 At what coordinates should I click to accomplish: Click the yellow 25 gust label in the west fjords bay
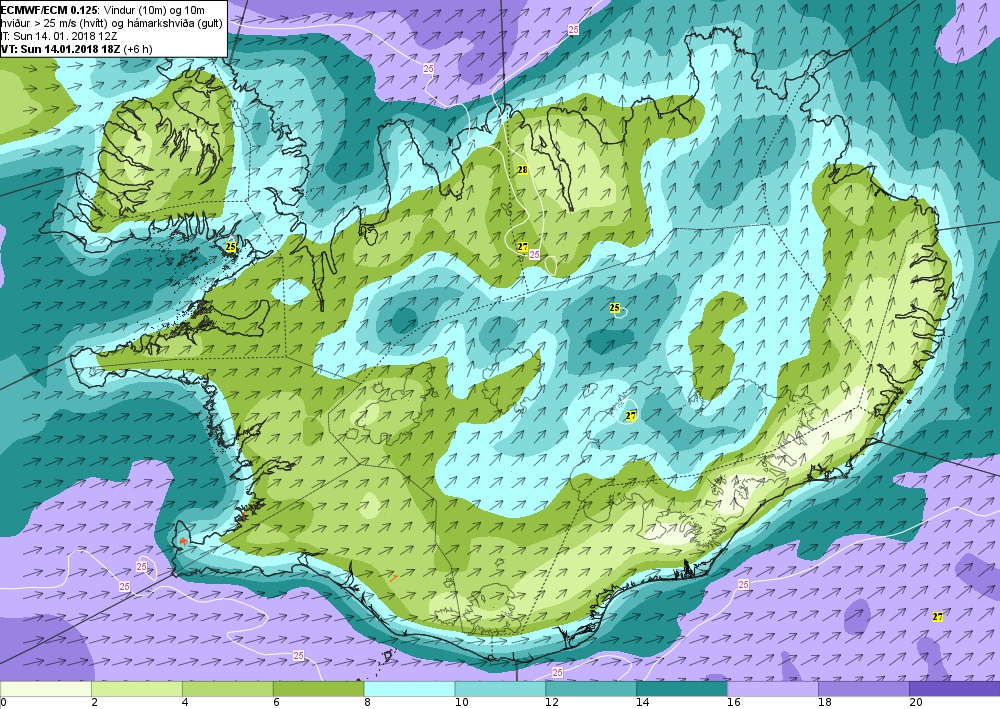pyautogui.click(x=231, y=247)
